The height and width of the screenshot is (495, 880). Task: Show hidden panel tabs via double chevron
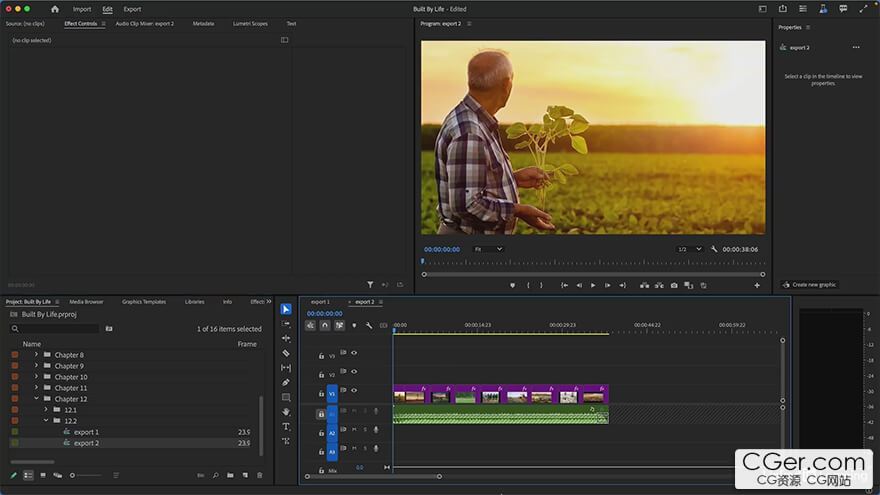pos(268,301)
